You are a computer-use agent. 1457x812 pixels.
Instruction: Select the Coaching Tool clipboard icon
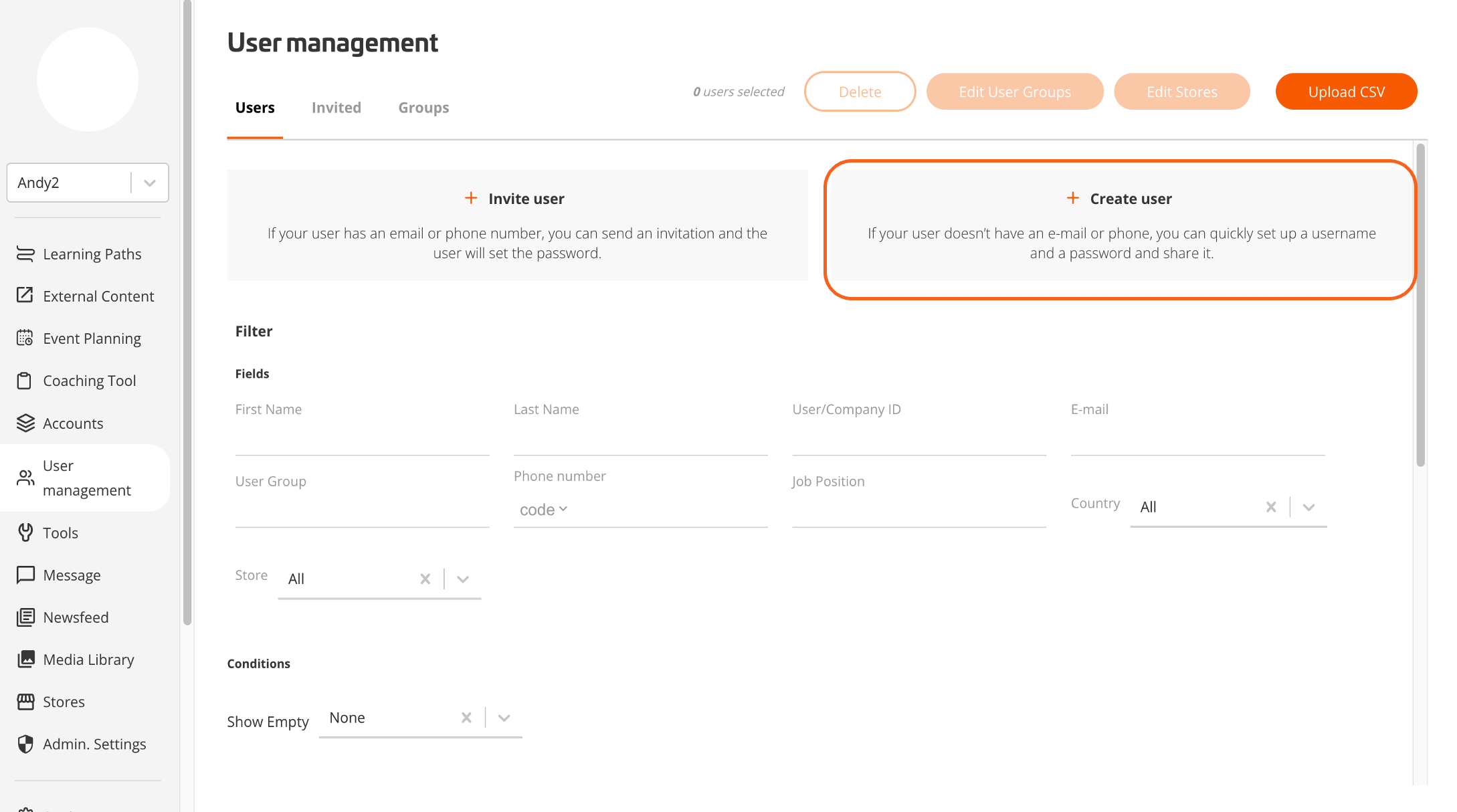pos(25,381)
